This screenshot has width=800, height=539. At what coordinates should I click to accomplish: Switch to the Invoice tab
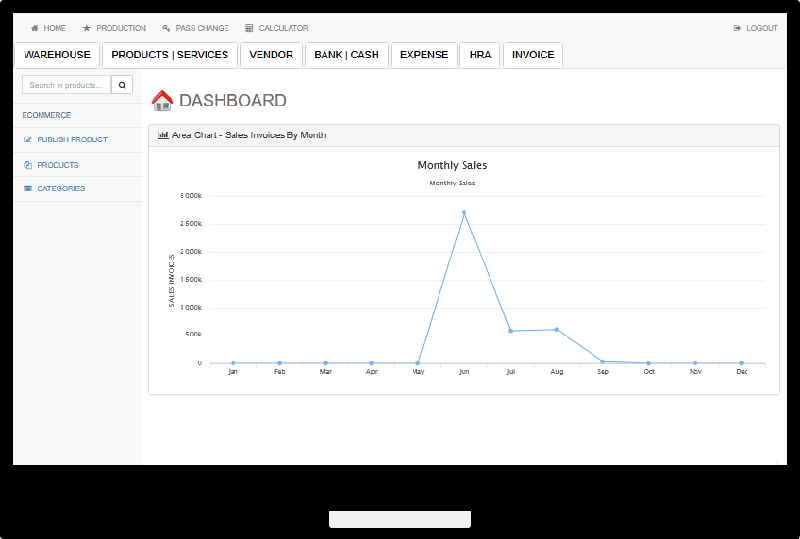tap(533, 55)
